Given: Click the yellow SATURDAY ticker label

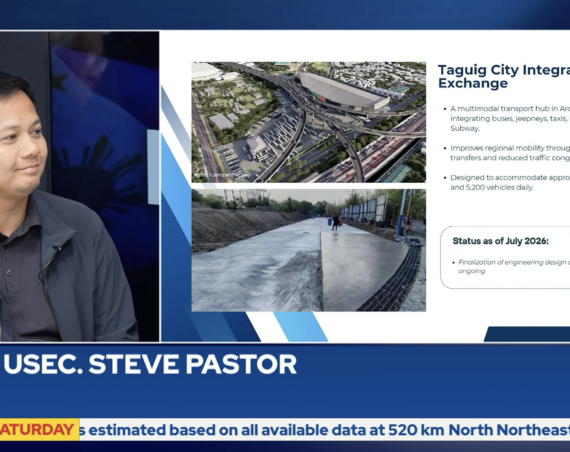Looking at the screenshot, I should pos(39,429).
